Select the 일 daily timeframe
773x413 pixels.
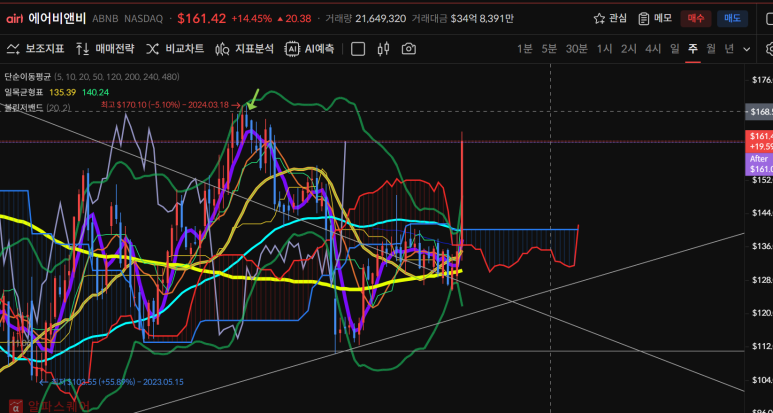click(675, 49)
